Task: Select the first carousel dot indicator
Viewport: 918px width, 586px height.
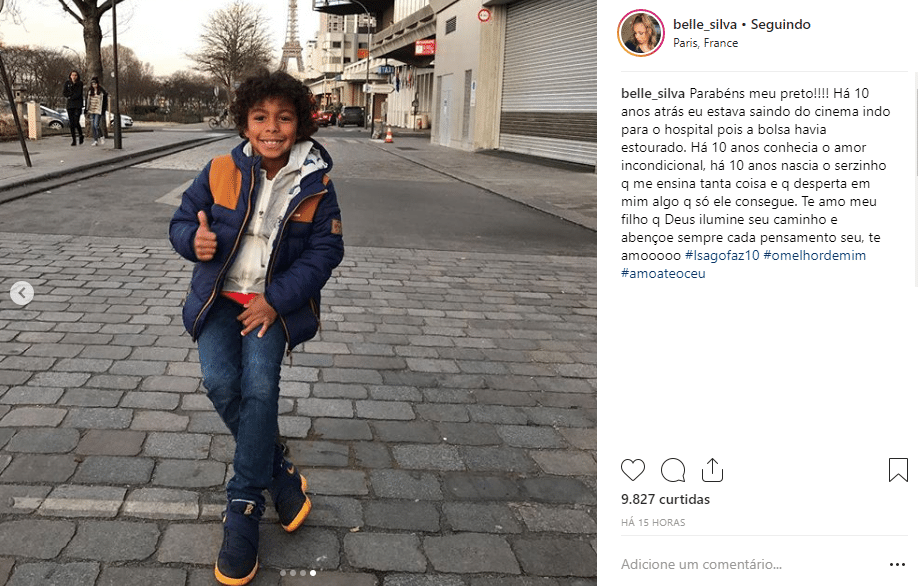Action: pos(283,573)
